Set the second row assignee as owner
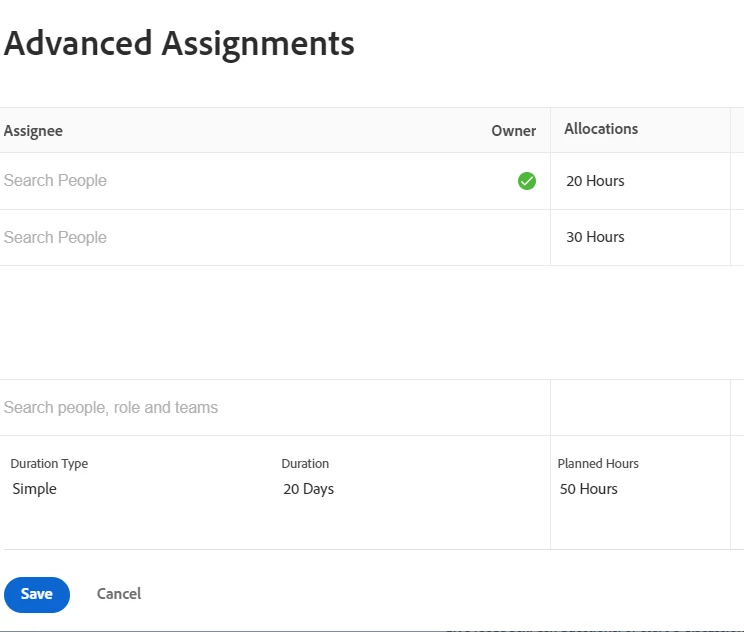Screen dimensions: 744x632 [527, 238]
